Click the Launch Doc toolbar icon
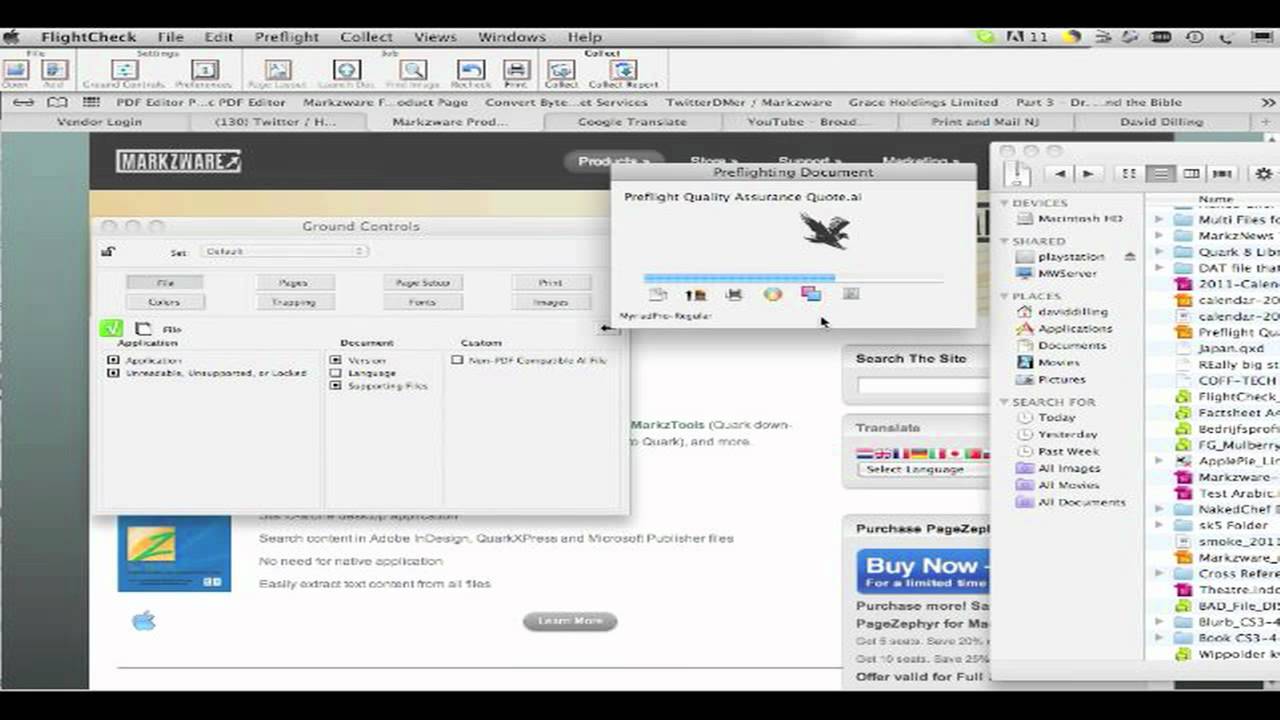 (x=347, y=71)
